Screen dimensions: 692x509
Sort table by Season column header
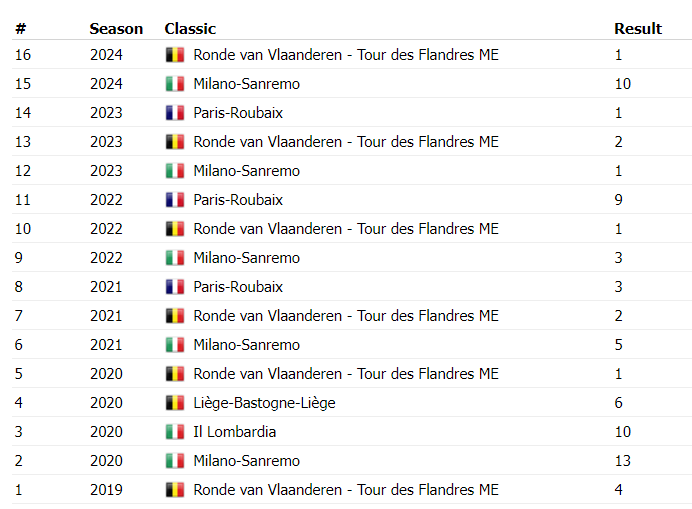(116, 28)
